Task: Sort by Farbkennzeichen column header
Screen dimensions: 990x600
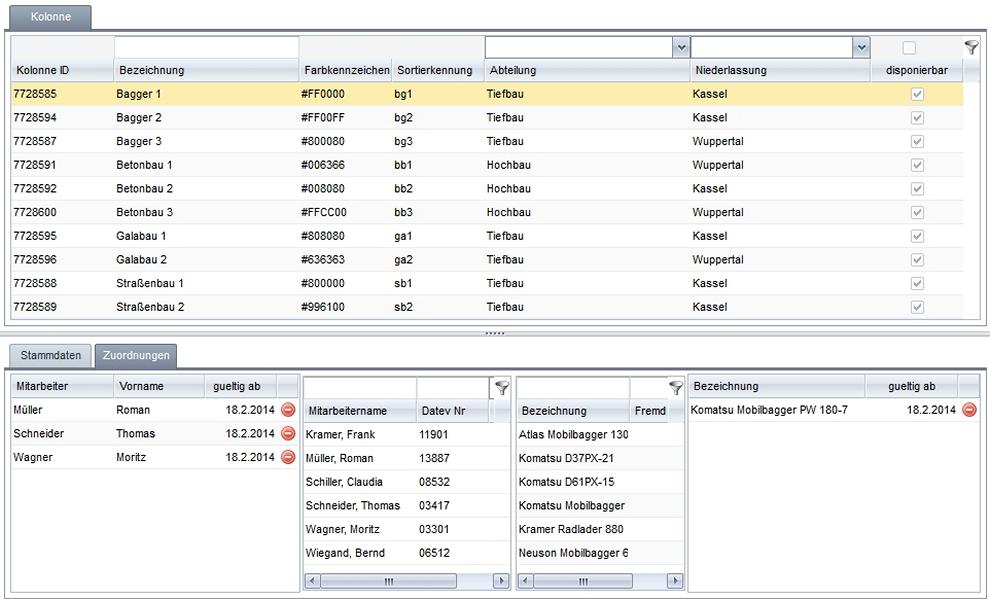Action: pyautogui.click(x=345, y=70)
